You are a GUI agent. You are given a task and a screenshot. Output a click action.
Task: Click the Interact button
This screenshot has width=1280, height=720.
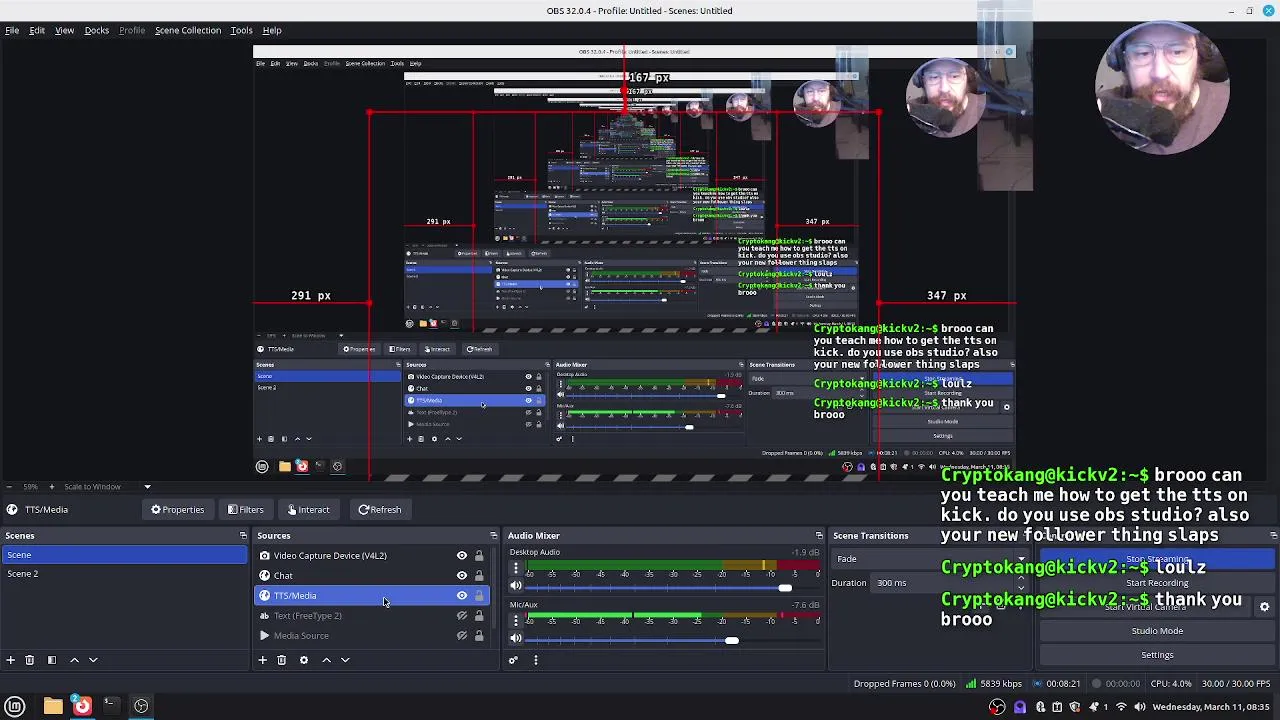click(x=308, y=510)
